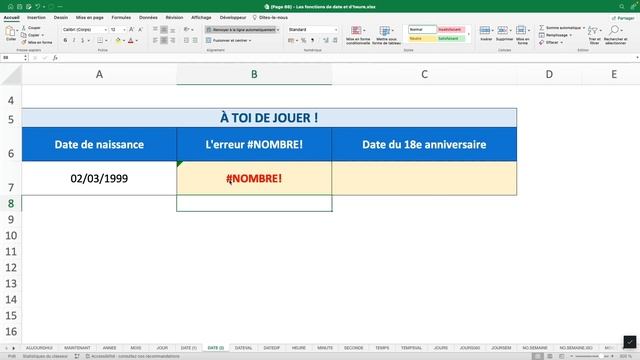Click the Mise en forme cells icon

tap(521, 30)
